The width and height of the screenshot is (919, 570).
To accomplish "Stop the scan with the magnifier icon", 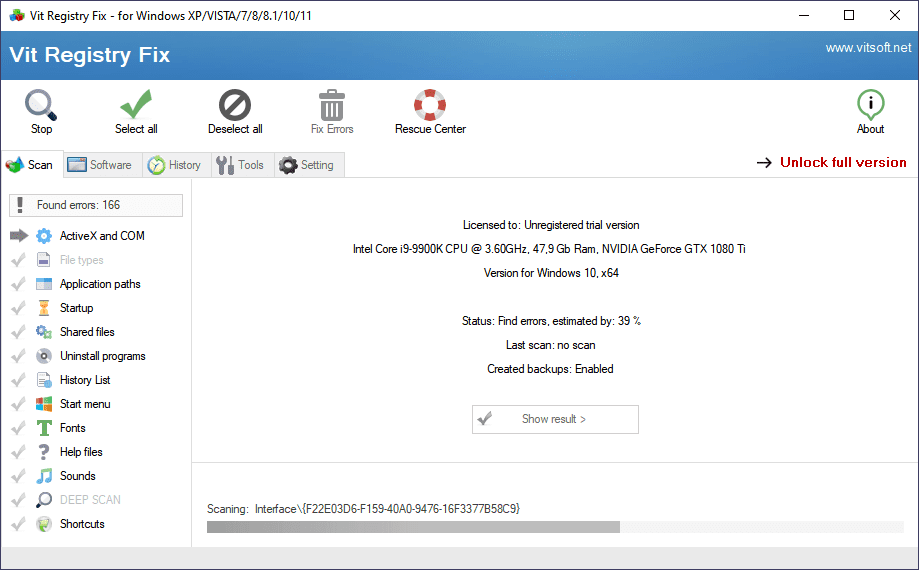I will coord(41,105).
